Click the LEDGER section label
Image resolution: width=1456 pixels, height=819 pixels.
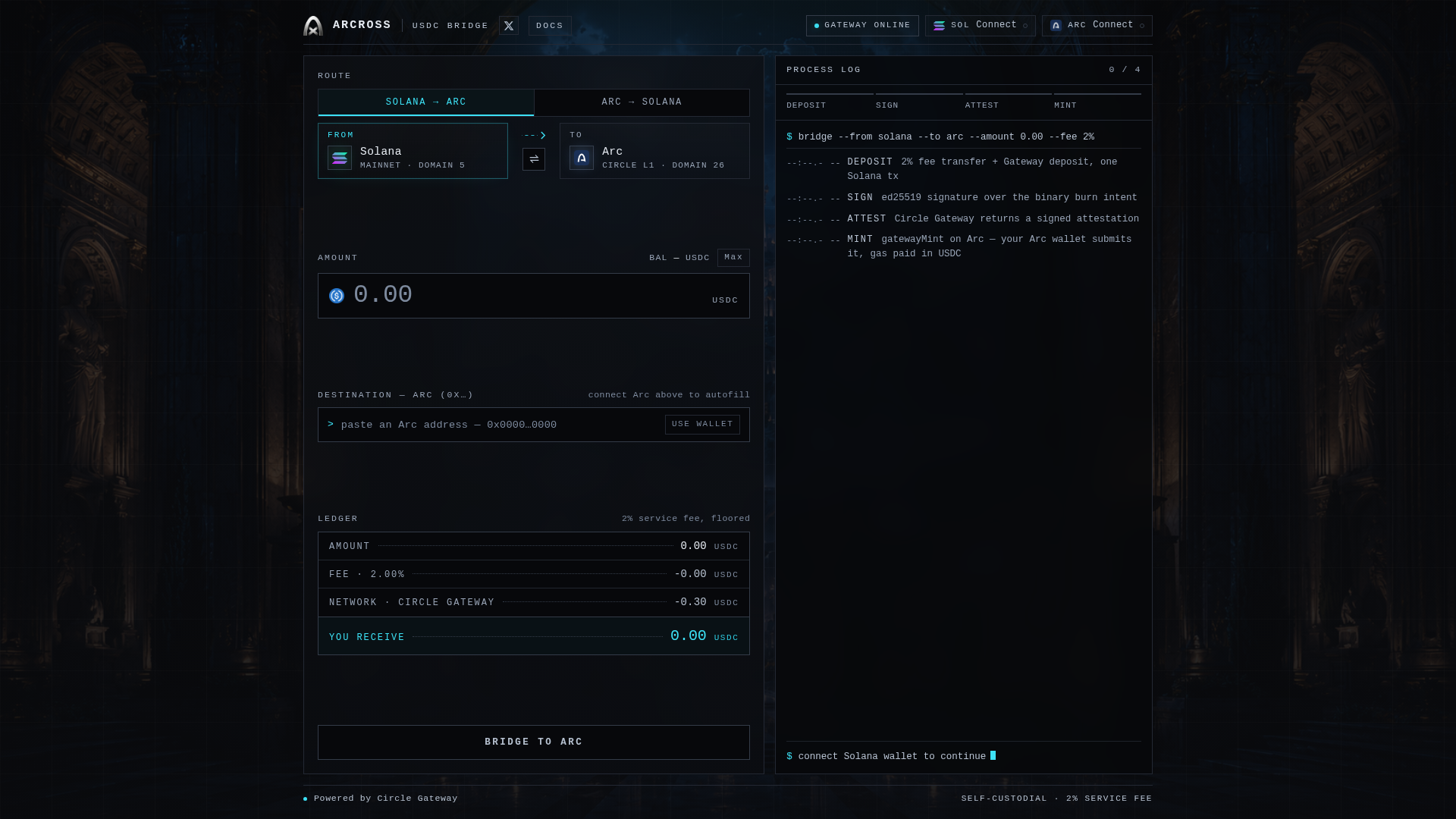tap(337, 519)
